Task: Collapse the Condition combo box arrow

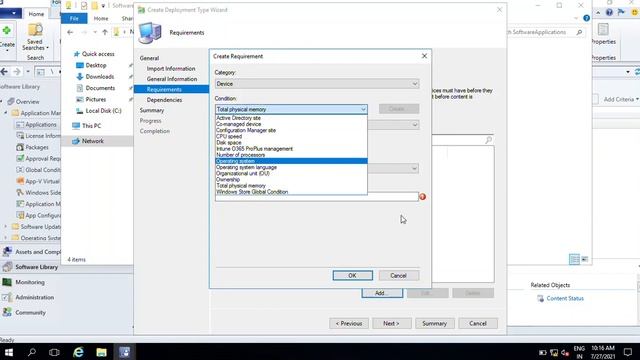Action: (x=363, y=109)
